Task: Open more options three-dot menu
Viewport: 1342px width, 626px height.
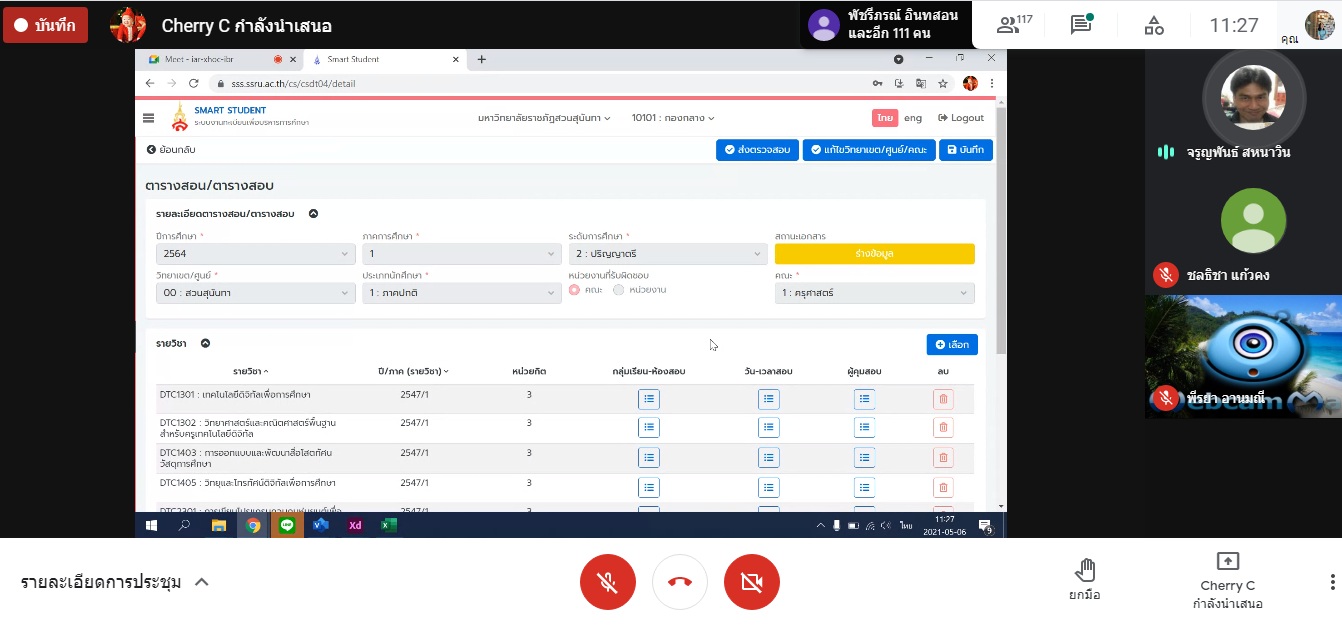Action: [1332, 582]
